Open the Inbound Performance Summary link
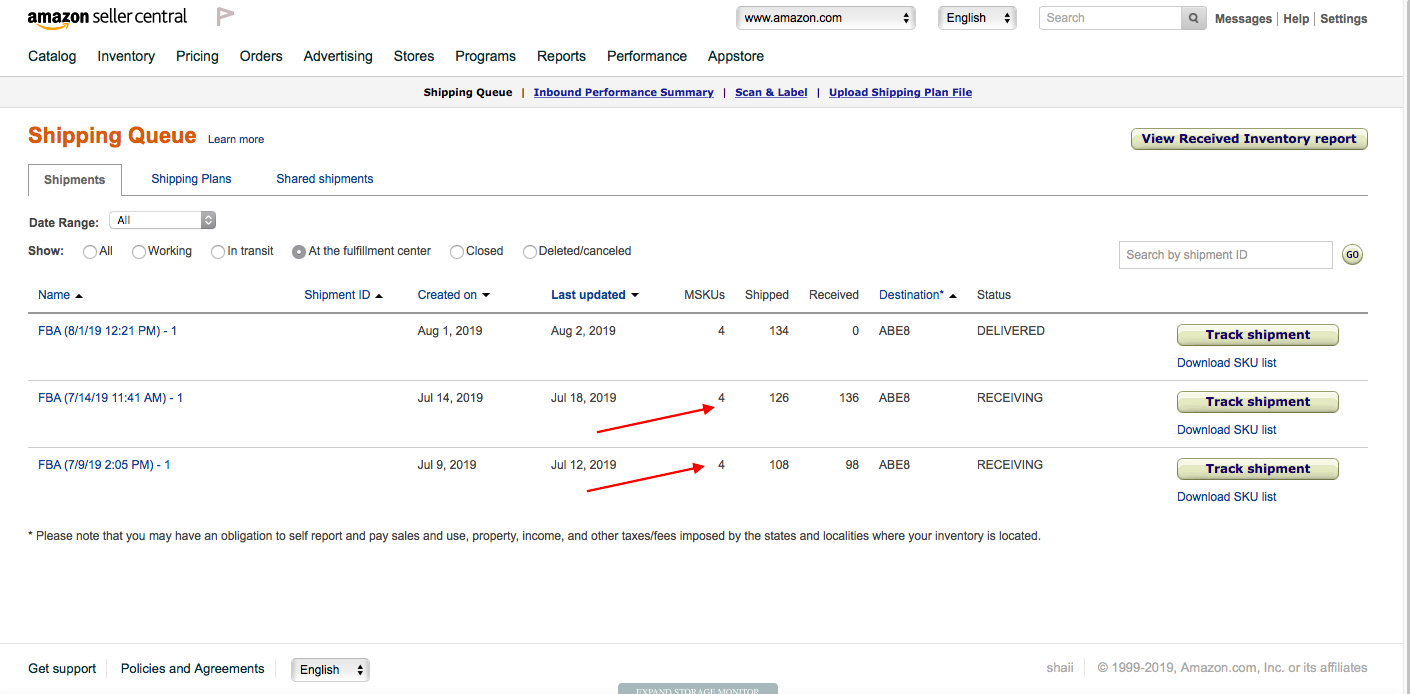 pyautogui.click(x=624, y=92)
